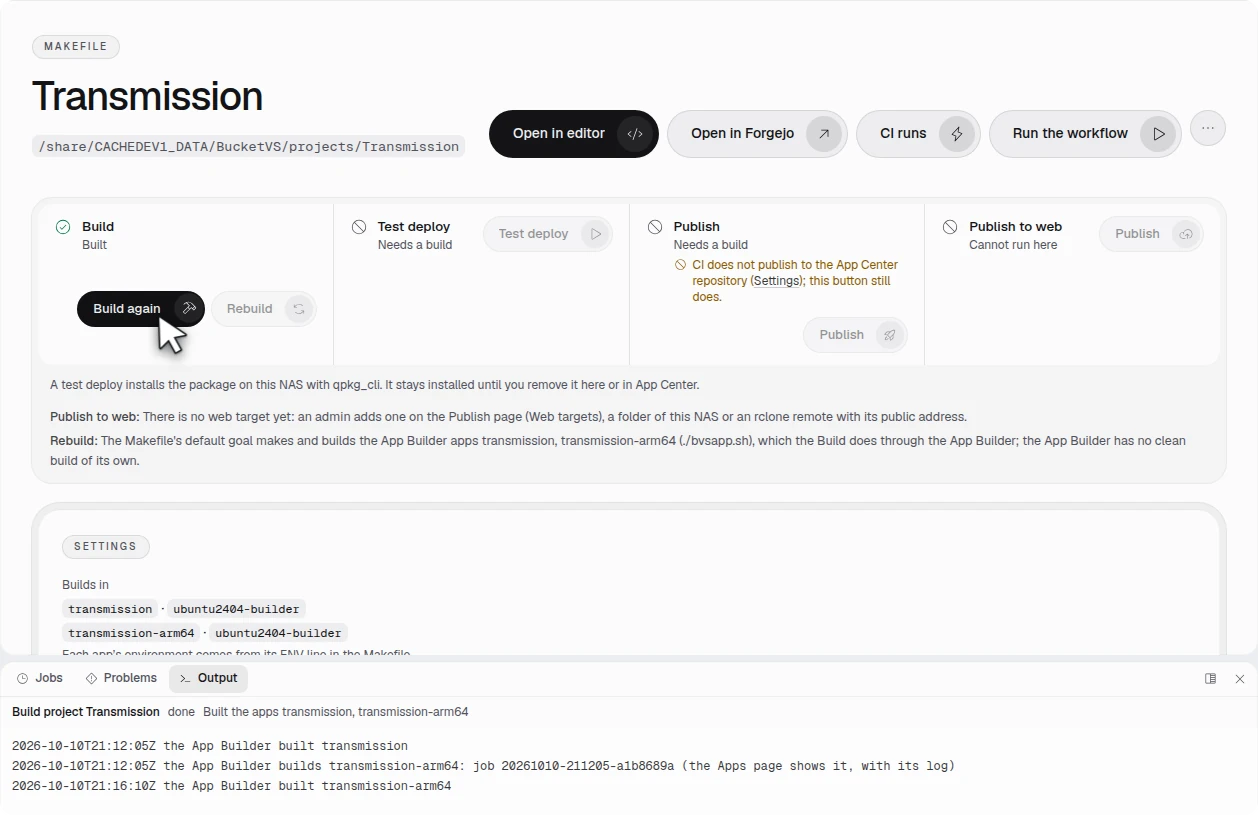Close the output panel
This screenshot has width=1258, height=815.
click(1240, 679)
